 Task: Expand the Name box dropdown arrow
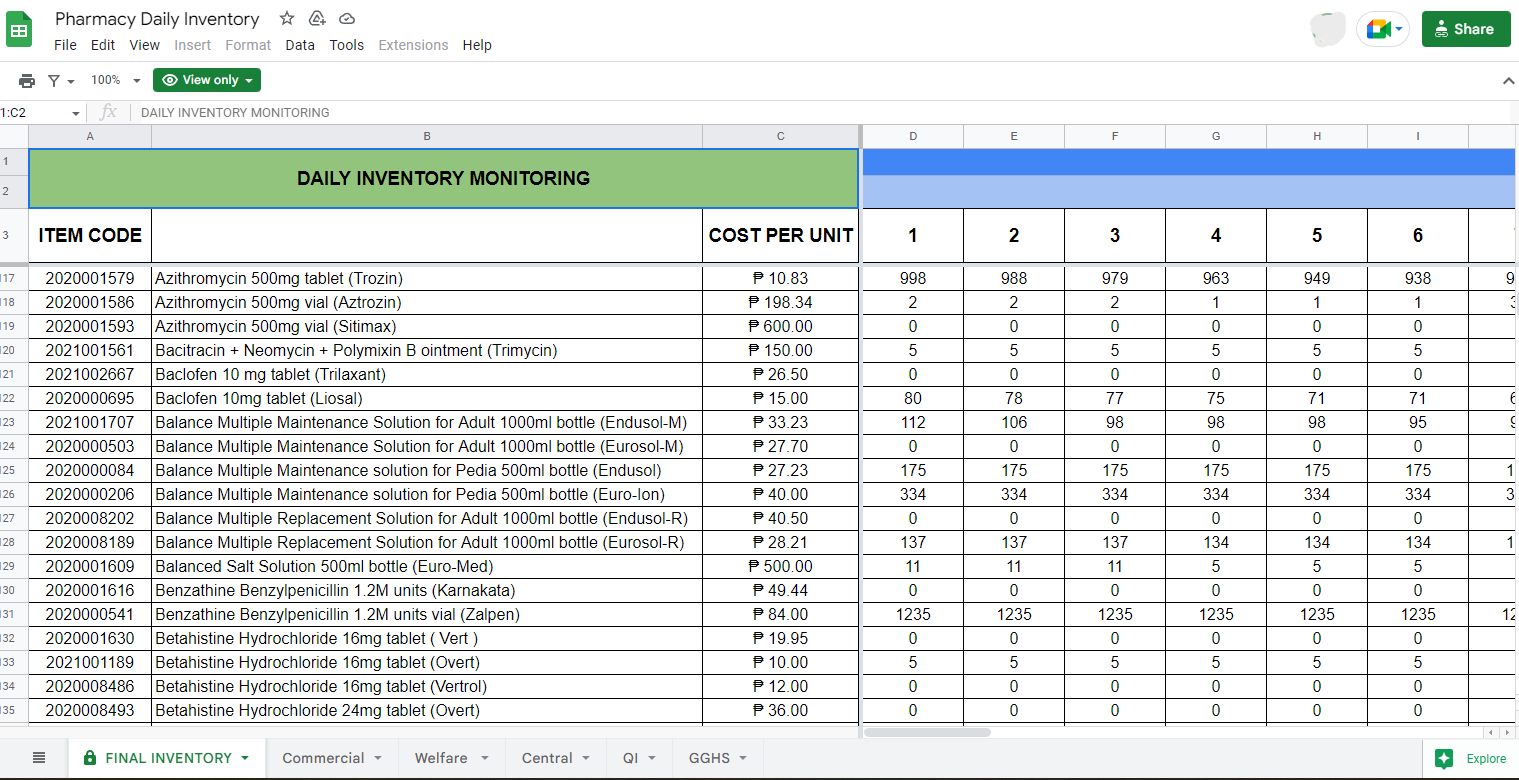(x=75, y=113)
